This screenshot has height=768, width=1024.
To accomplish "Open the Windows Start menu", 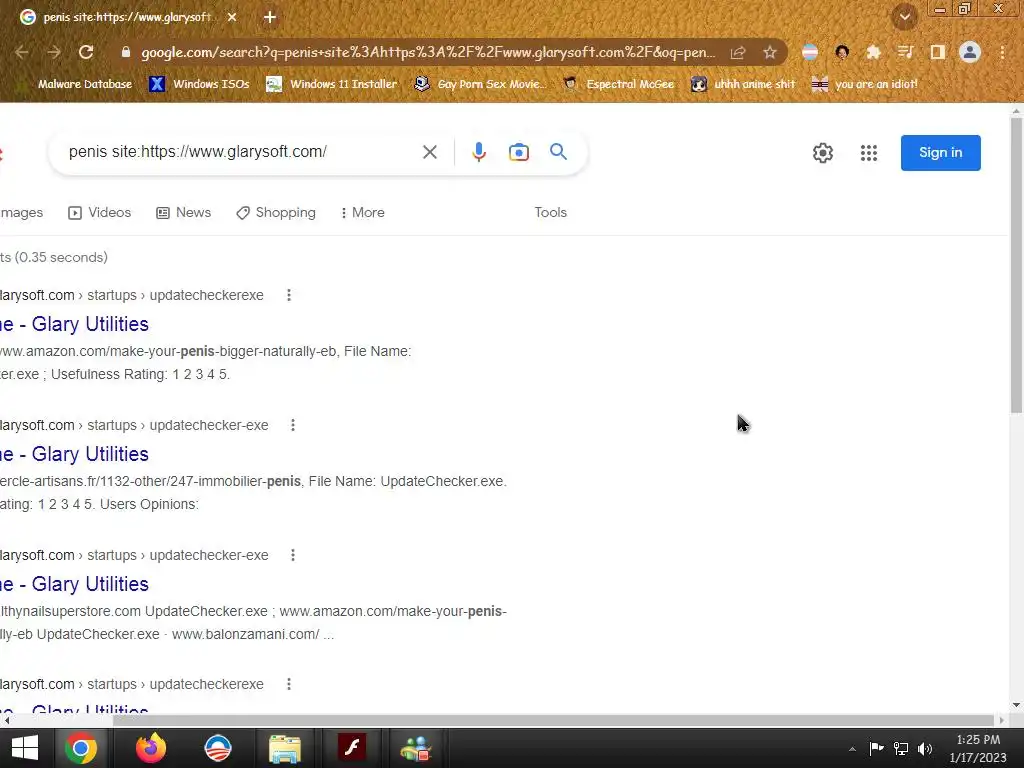I will pos(25,748).
